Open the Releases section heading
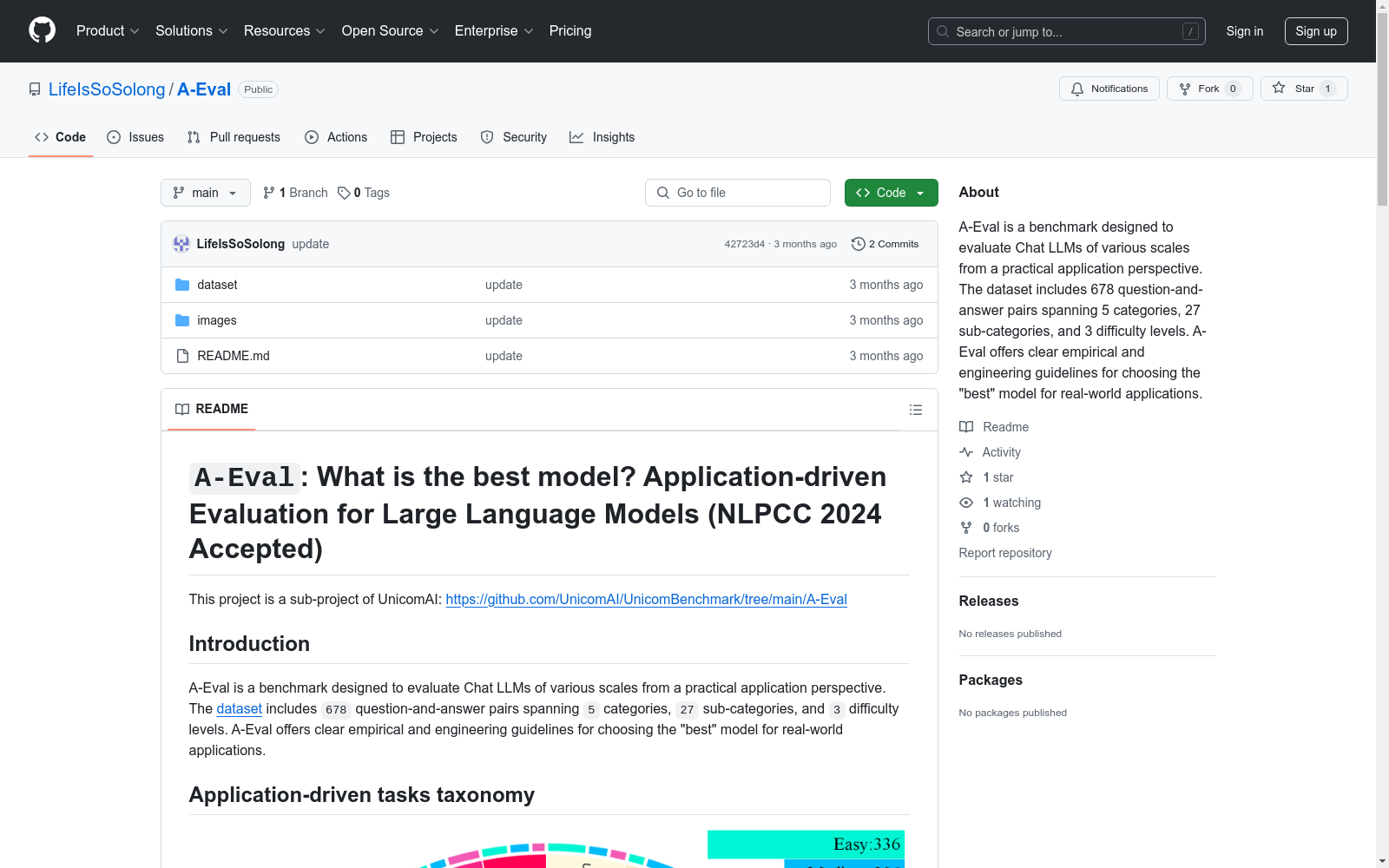This screenshot has width=1389, height=868. pos(989,601)
